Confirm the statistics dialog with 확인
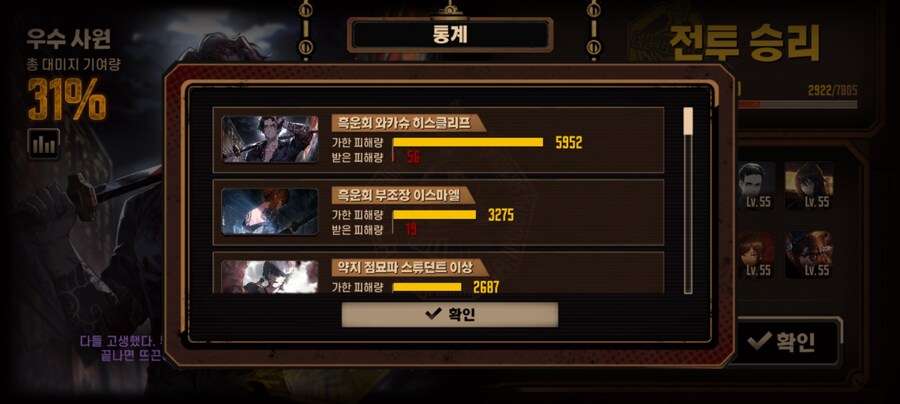This screenshot has width=900, height=404. [x=449, y=314]
